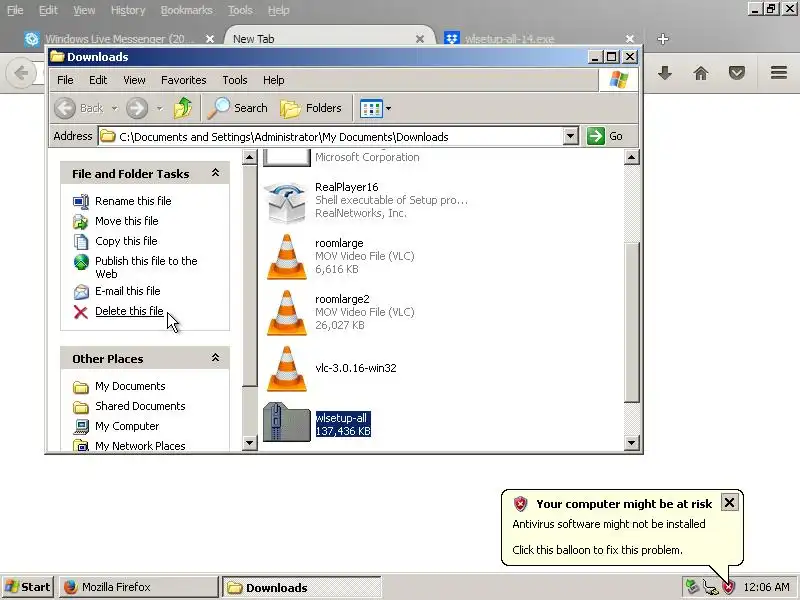Click Firefox Home icon

[x=701, y=73]
